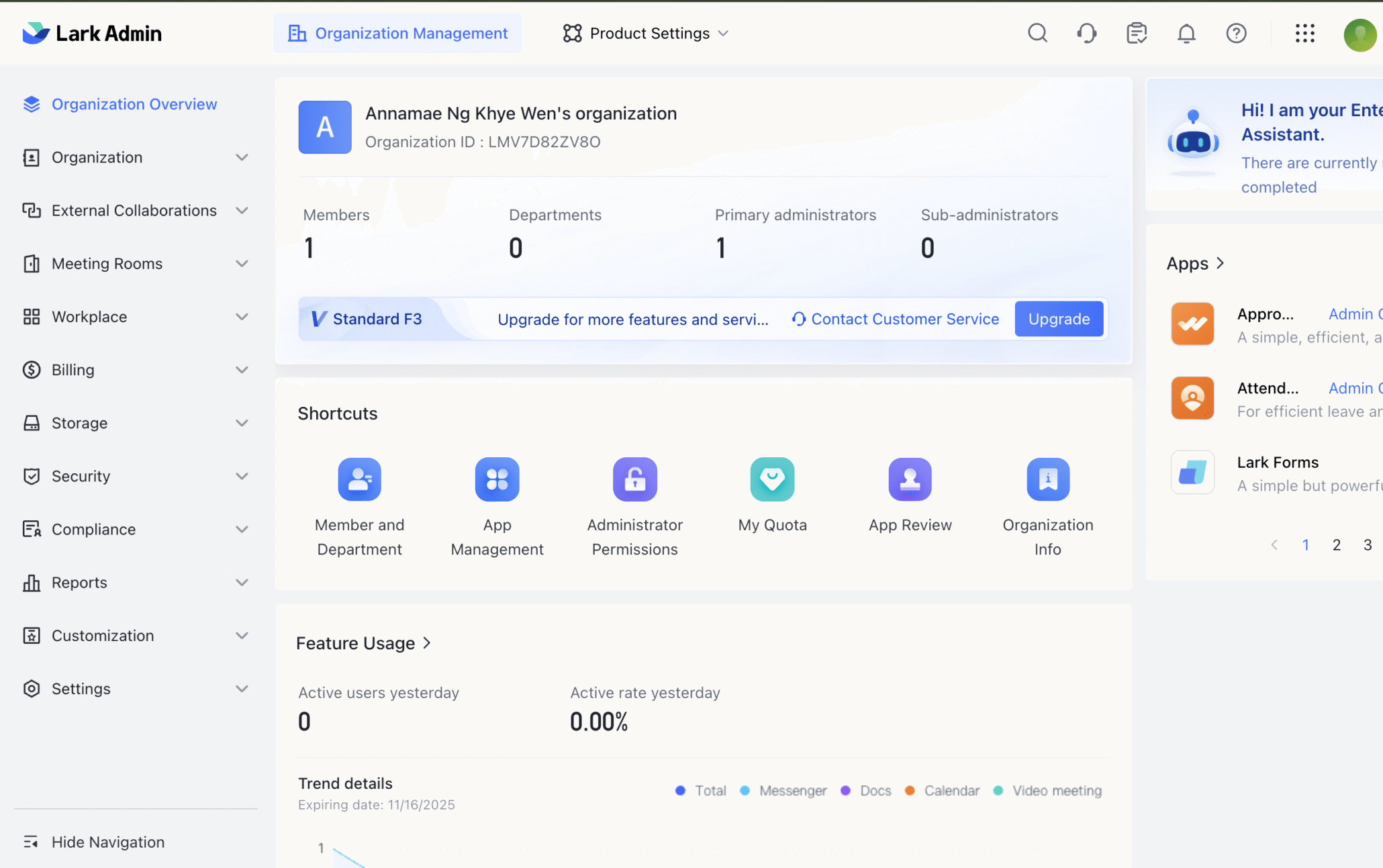Click the Approval app icon

[x=1192, y=324]
